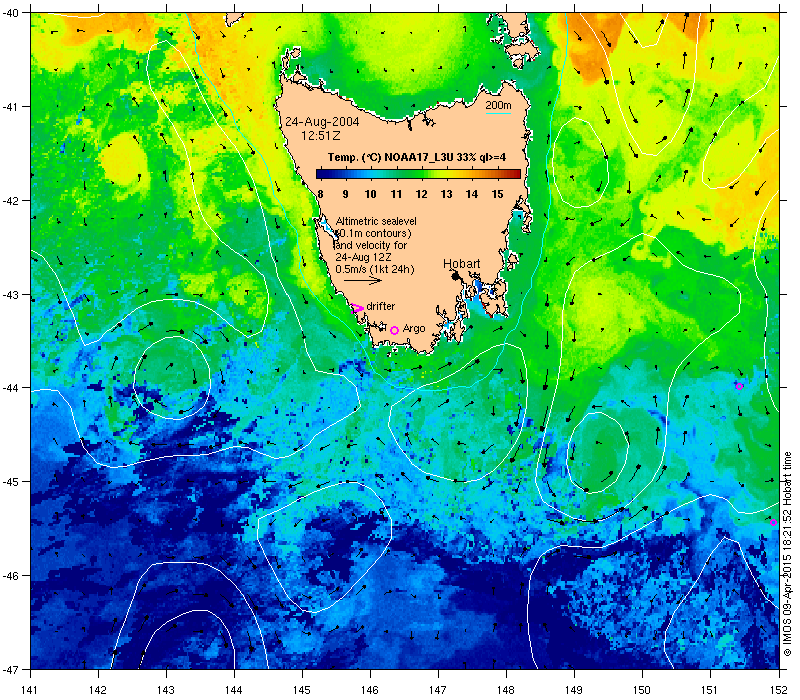Click the '24-Aug-2004' date label
The height and width of the screenshot is (700, 800).
click(322, 122)
